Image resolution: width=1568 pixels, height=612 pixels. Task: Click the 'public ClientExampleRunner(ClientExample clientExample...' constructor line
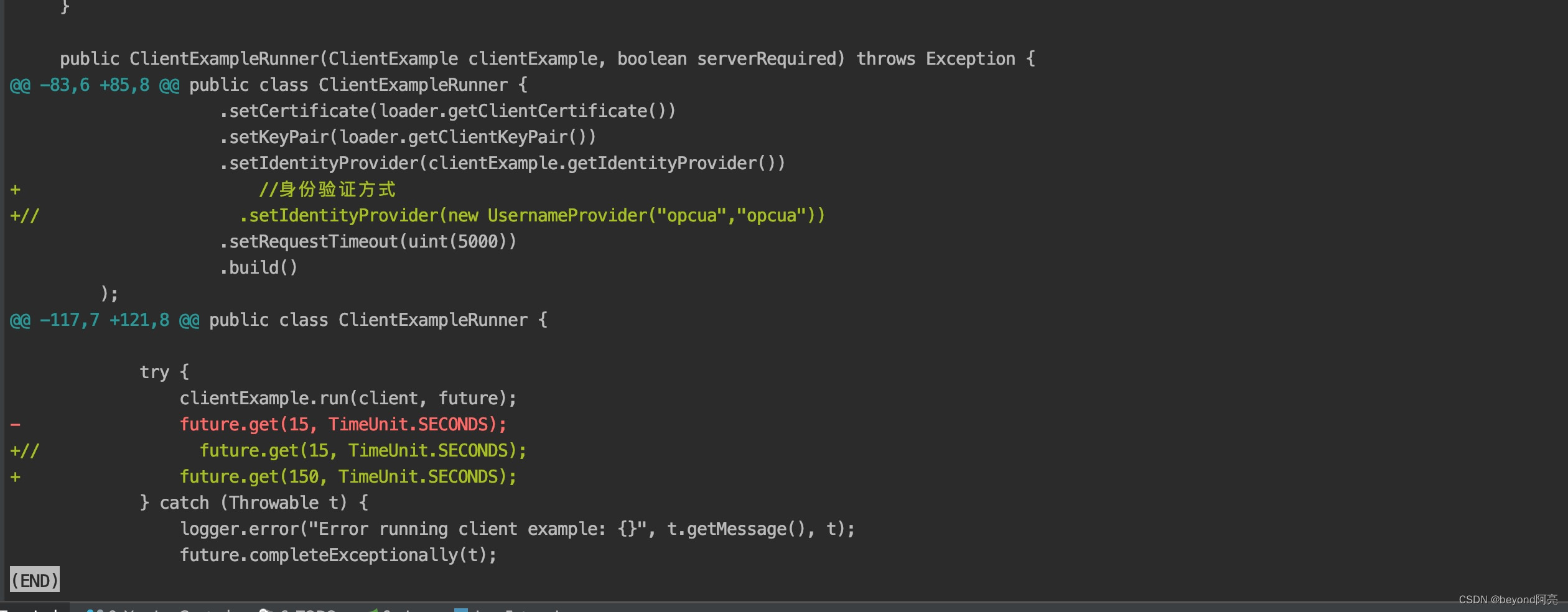[548, 59]
